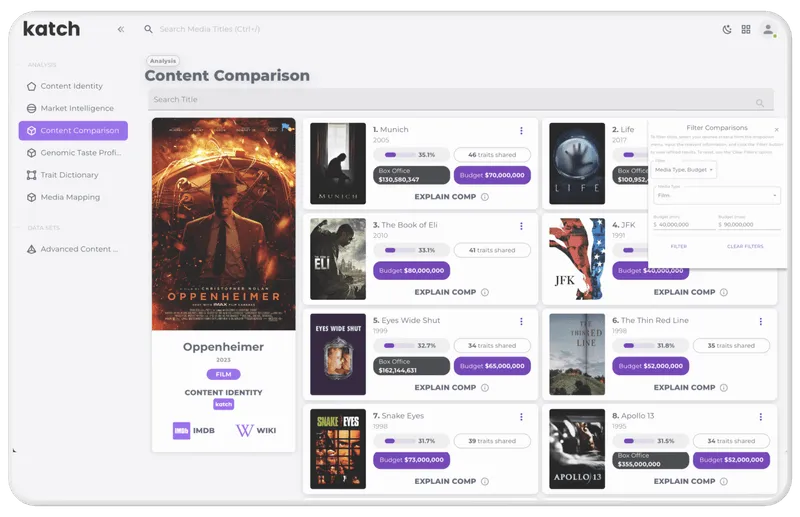The height and width of the screenshot is (517, 800).
Task: Click Munich's 35.1% similarity bar
Action: [411, 155]
